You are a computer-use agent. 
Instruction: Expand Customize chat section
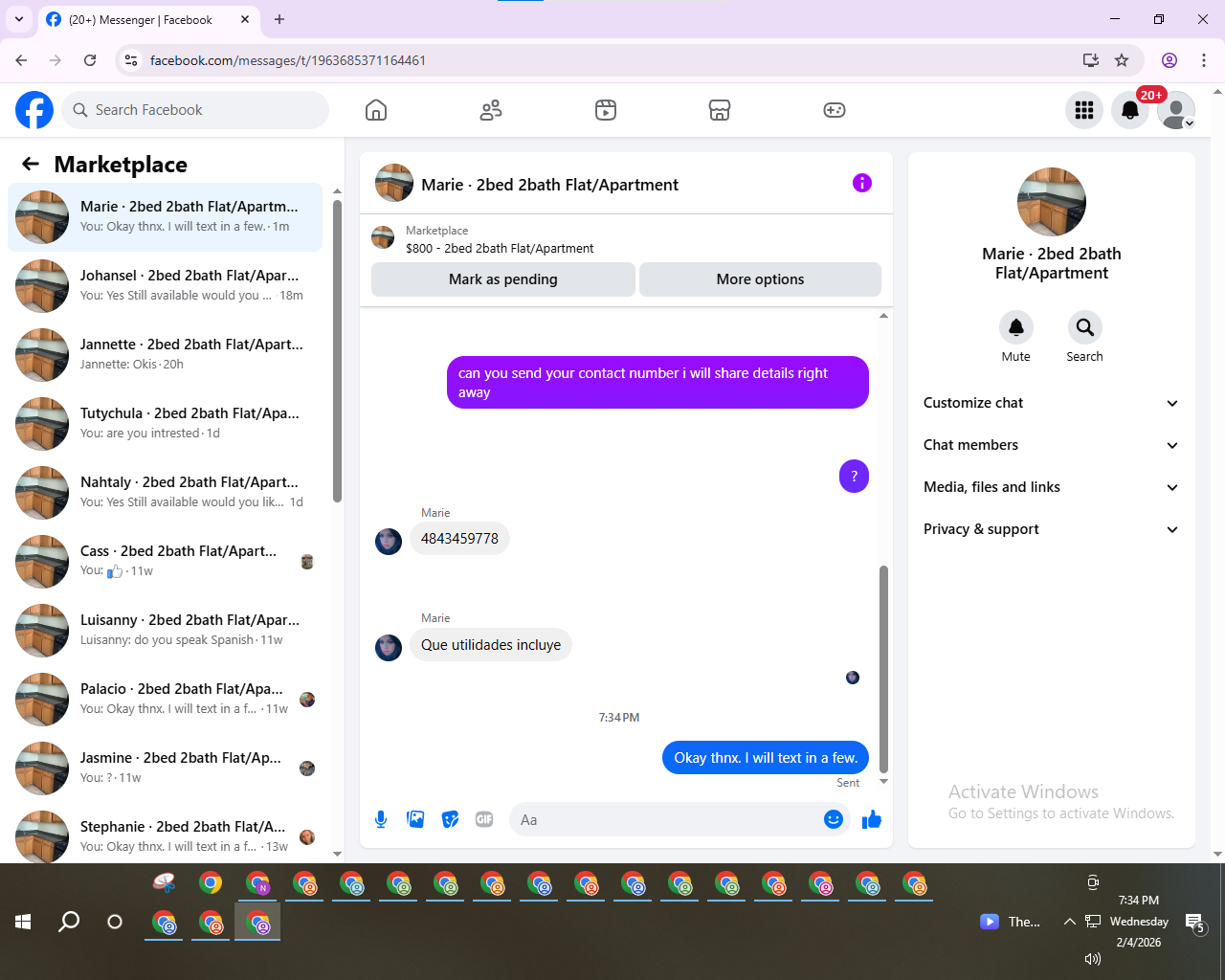(1051, 403)
